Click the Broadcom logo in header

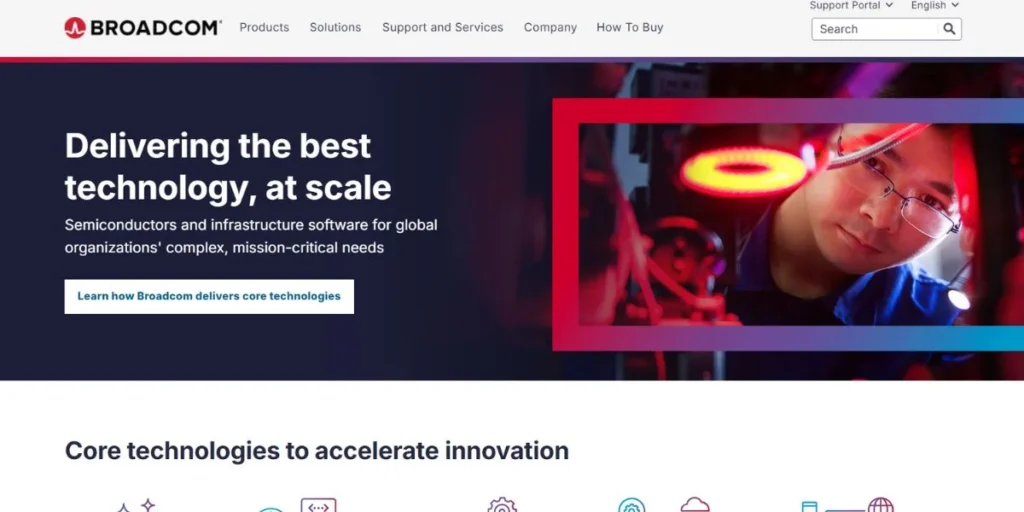pos(142,27)
